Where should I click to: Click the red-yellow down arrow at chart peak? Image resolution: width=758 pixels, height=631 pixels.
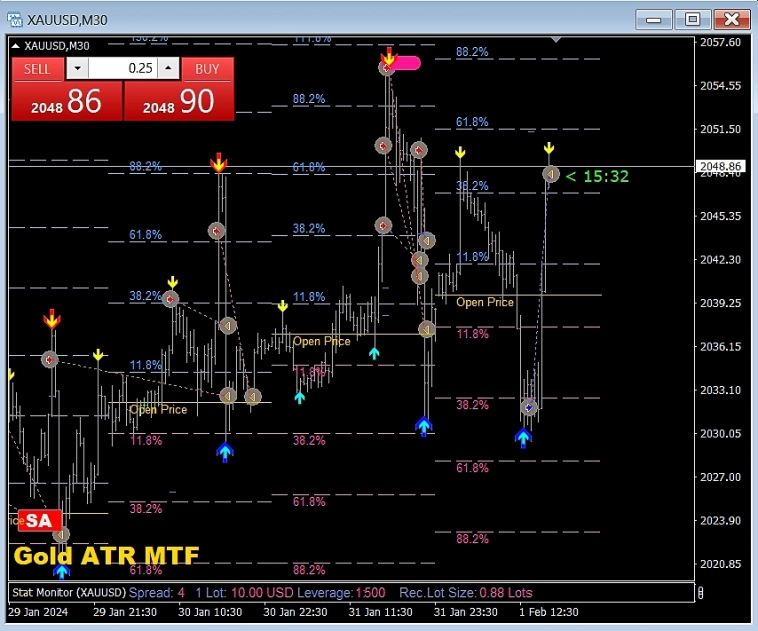[388, 55]
